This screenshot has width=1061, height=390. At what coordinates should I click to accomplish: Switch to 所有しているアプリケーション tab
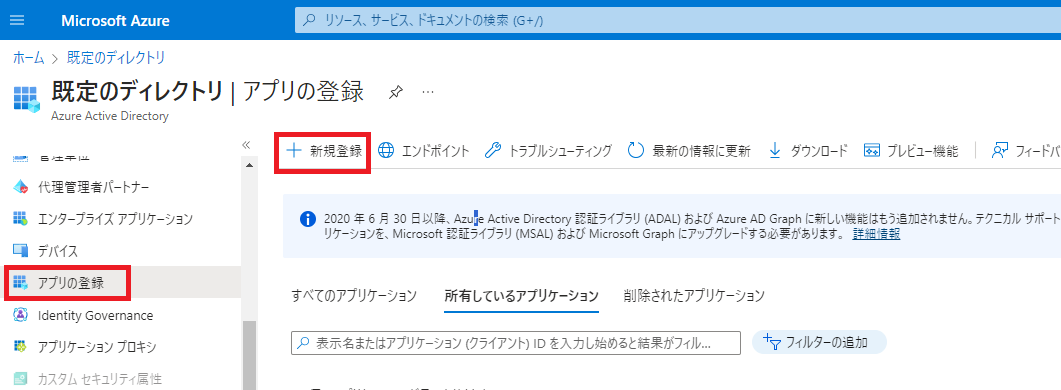coord(522,296)
